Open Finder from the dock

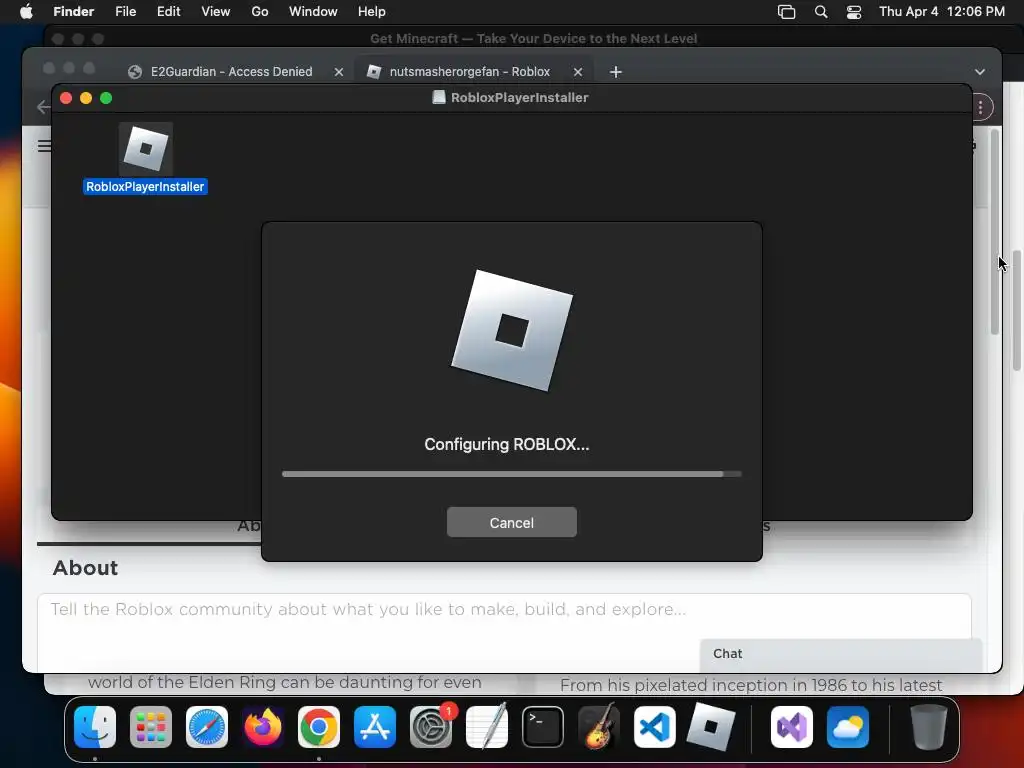tap(95, 727)
